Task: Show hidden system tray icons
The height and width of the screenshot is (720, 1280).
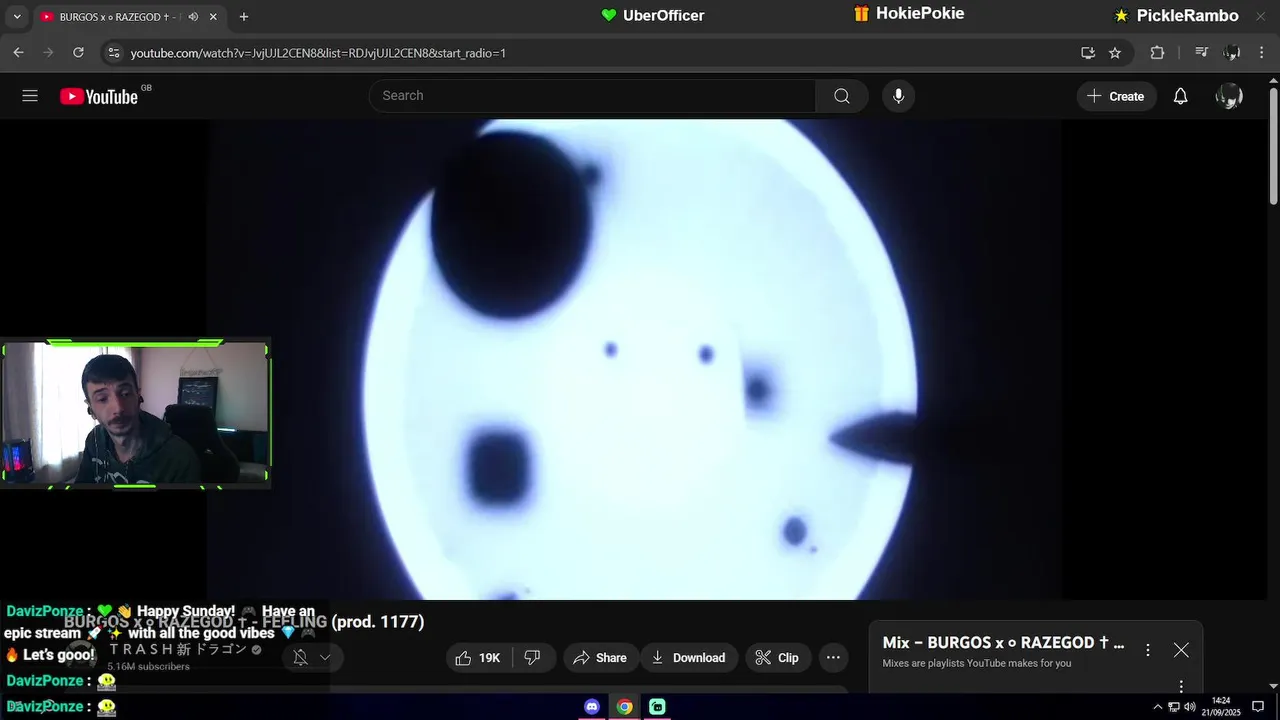Action: pyautogui.click(x=1158, y=707)
